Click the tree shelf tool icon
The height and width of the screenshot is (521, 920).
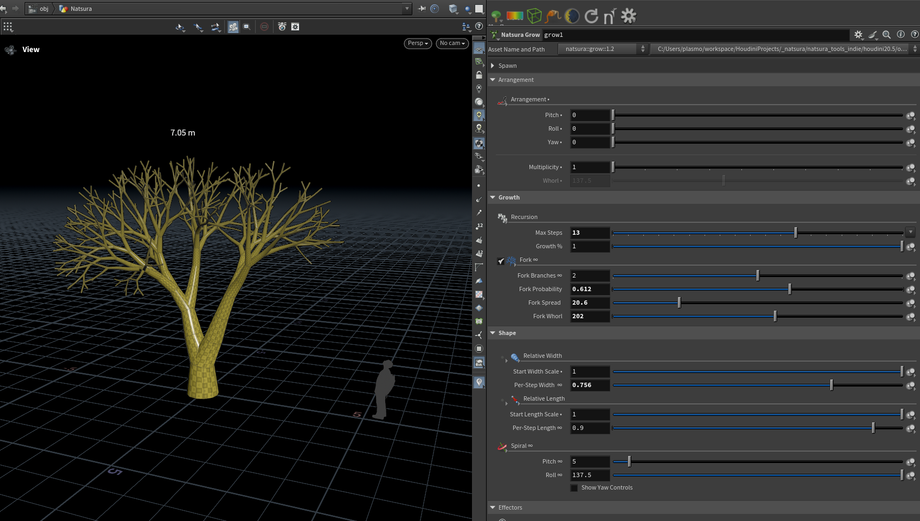tap(497, 16)
